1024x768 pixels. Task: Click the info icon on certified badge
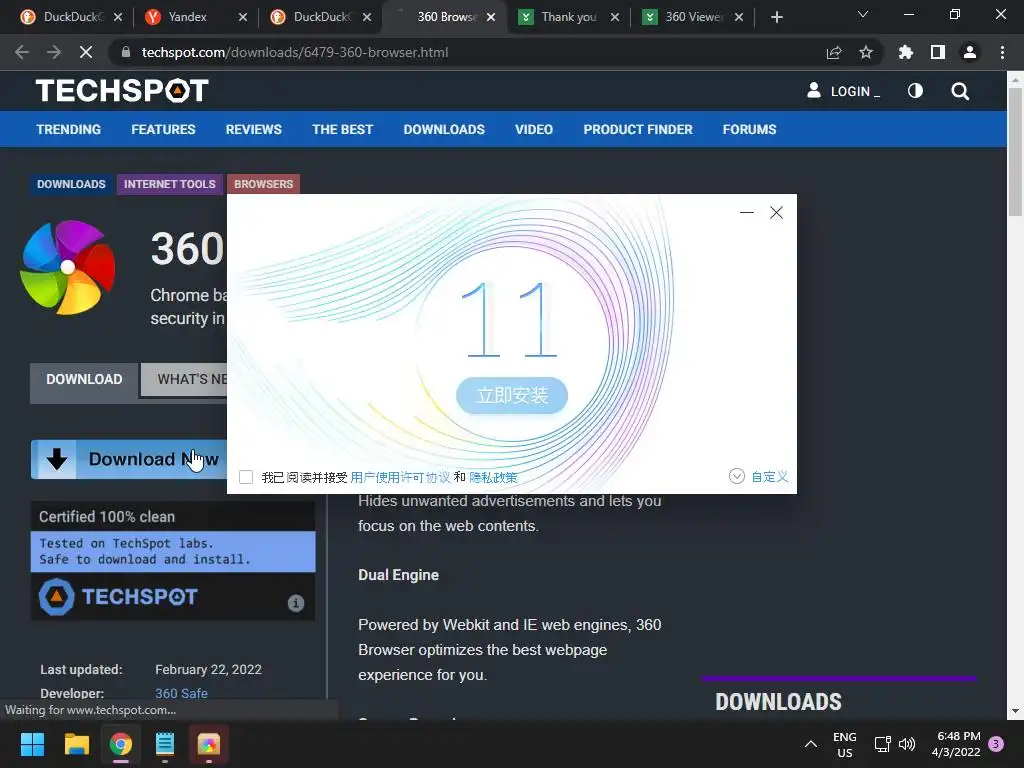pyautogui.click(x=296, y=603)
